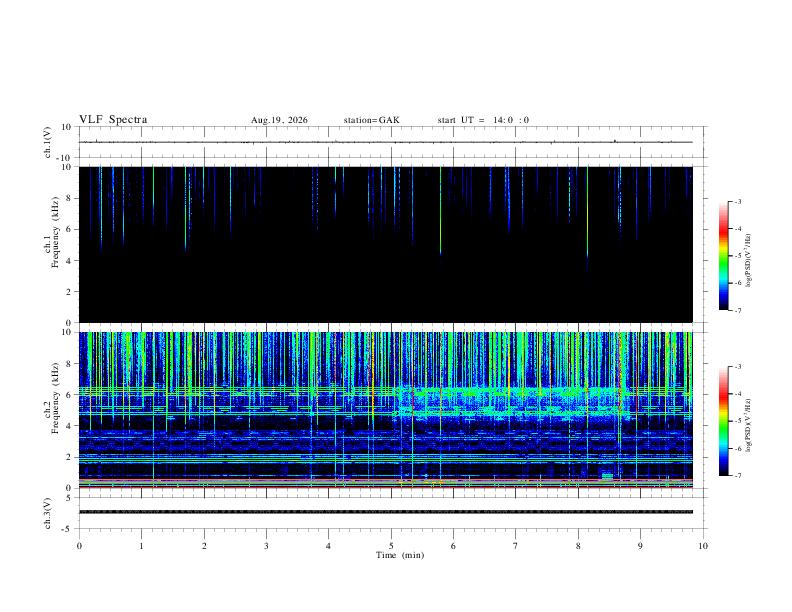Click the station=GAK label
The width and height of the screenshot is (792, 612).
(x=371, y=120)
